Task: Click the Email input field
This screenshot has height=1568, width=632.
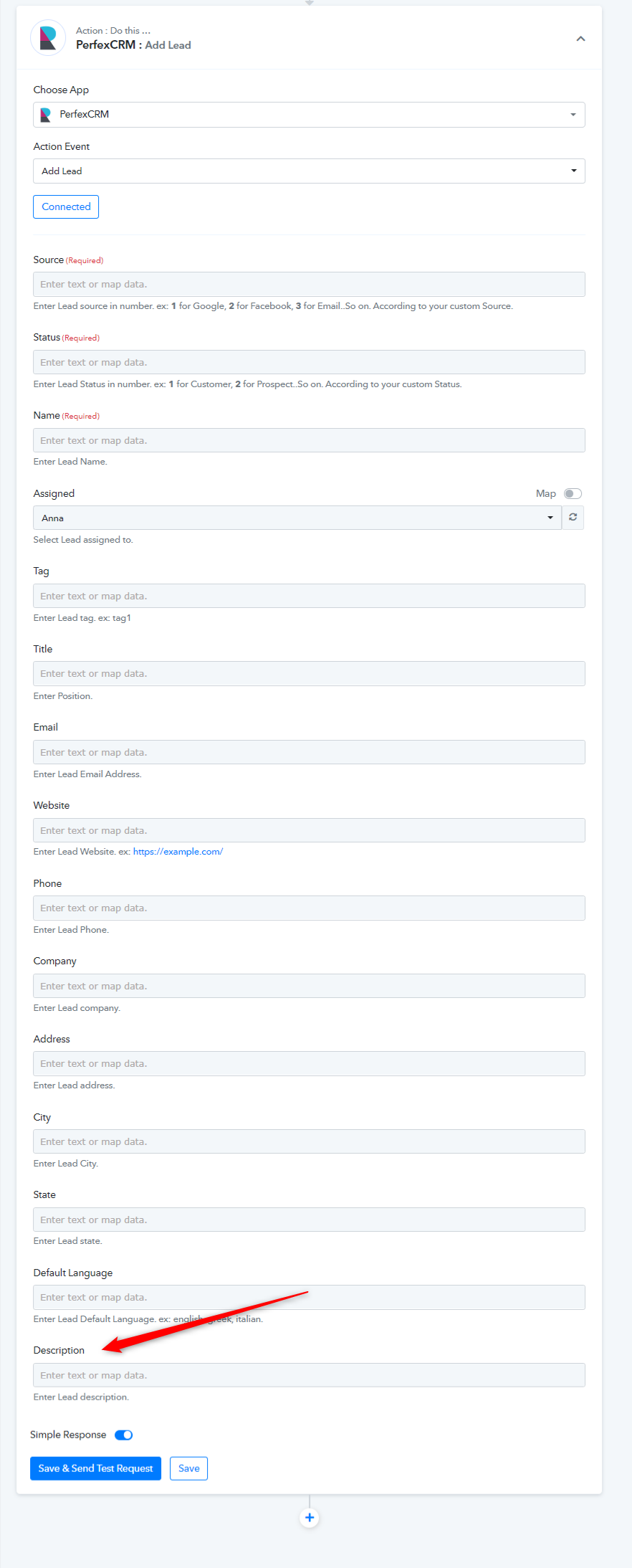Action: coord(309,753)
